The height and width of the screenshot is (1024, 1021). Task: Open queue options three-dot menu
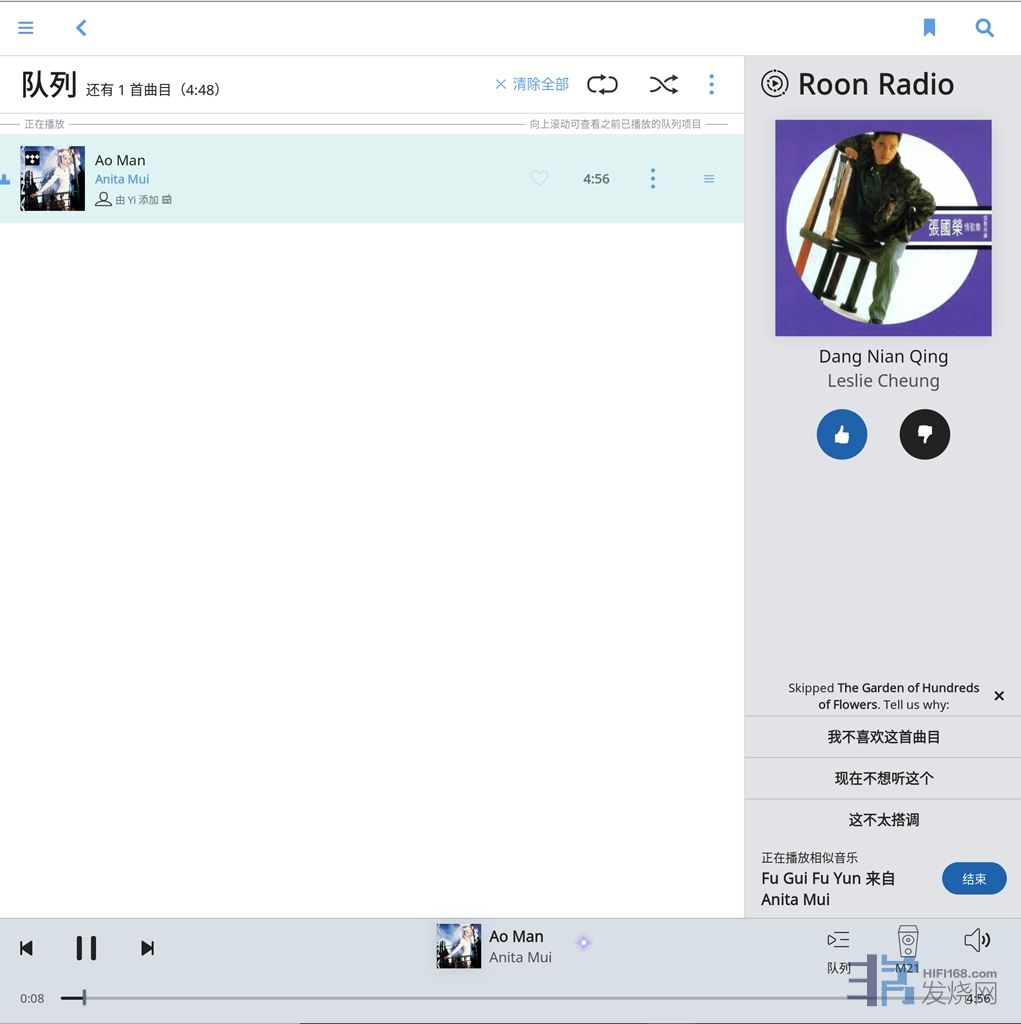point(711,85)
